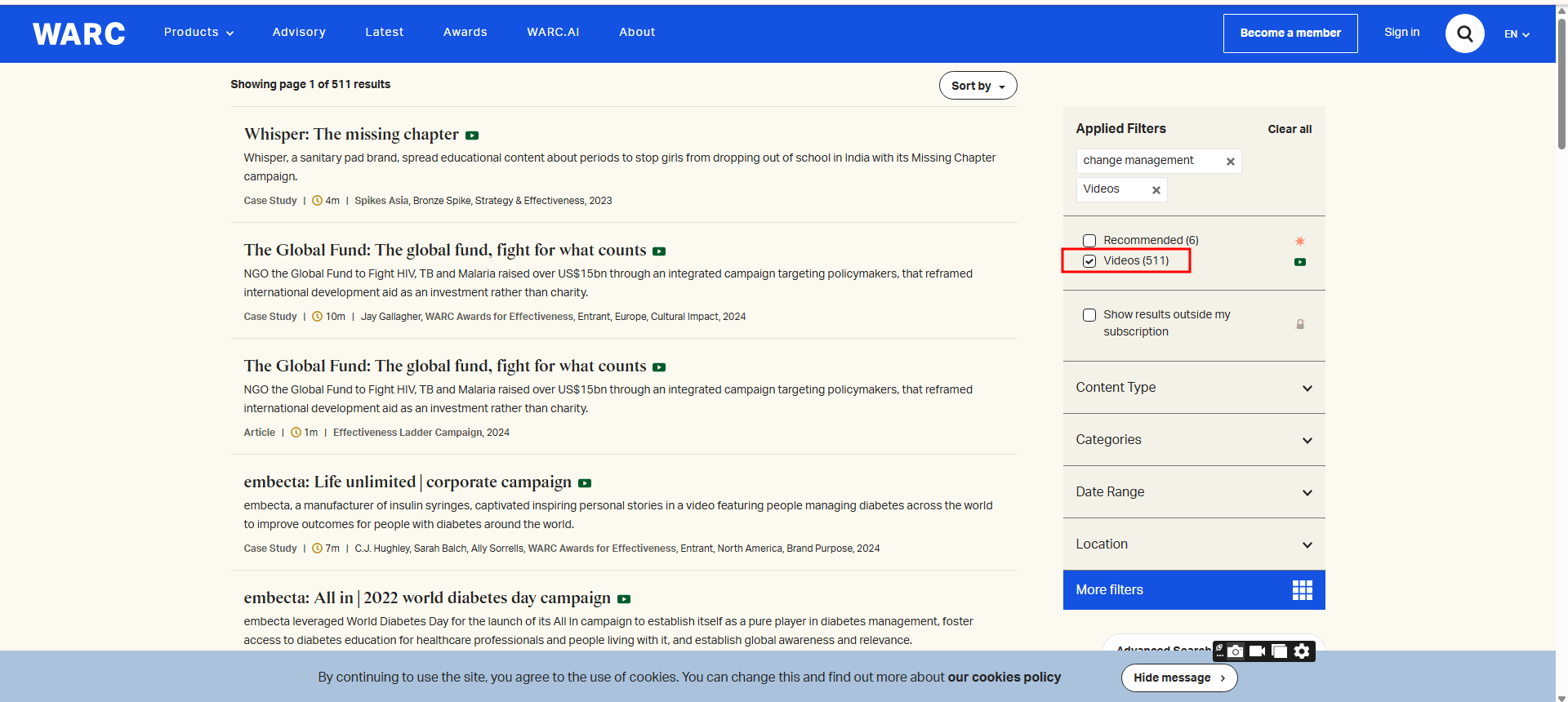Open 'embecta: Life unlimited | corporate campaign' result

pos(408,482)
